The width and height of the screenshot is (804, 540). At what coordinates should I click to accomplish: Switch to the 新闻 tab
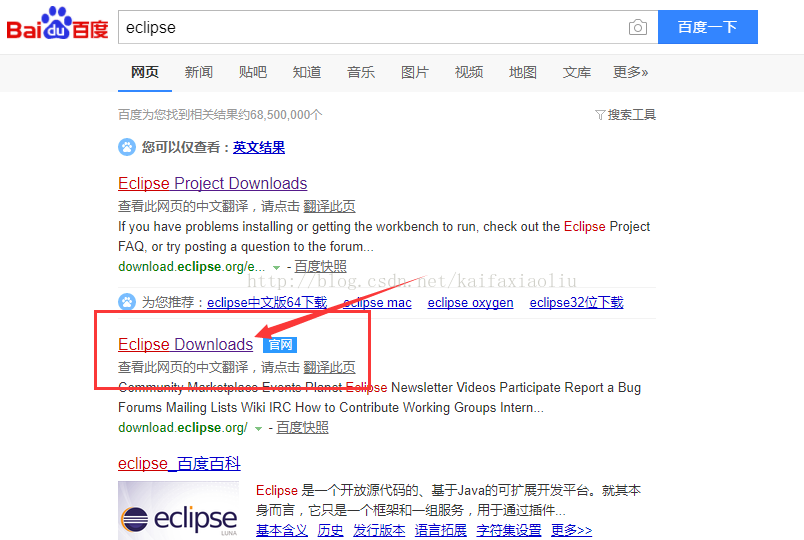coord(198,72)
